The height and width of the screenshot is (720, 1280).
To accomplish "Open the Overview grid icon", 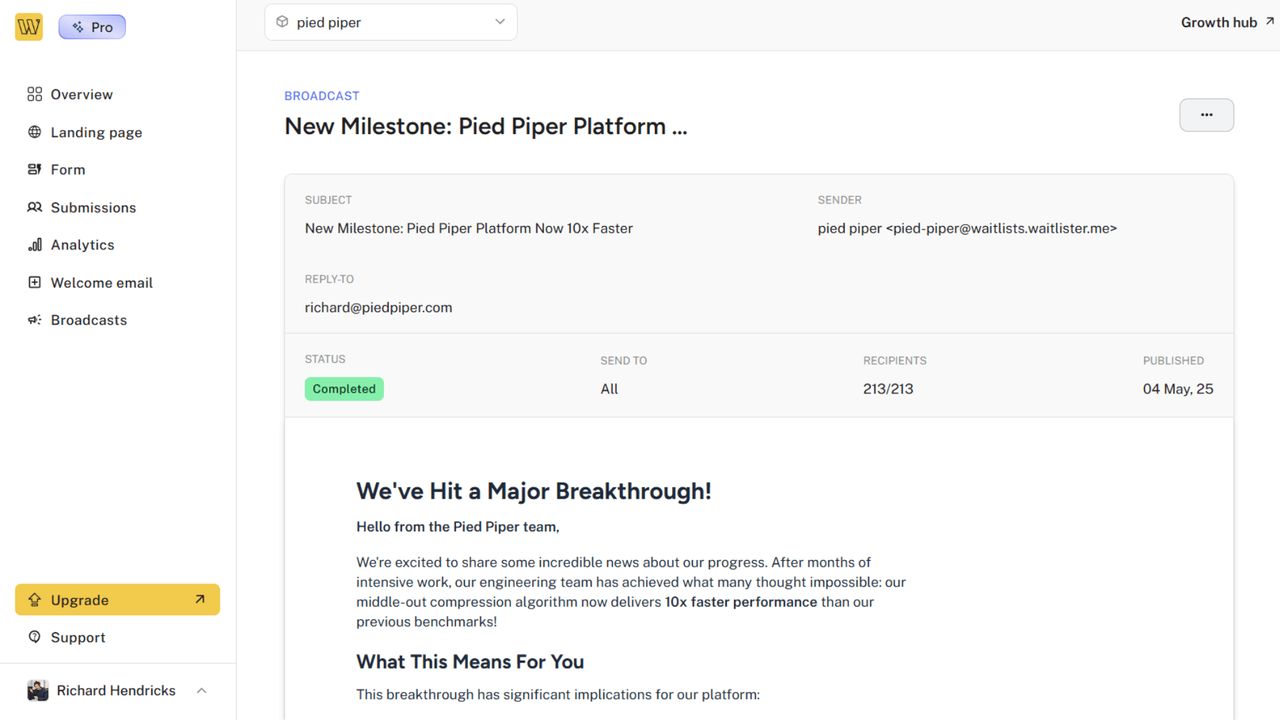I will pos(34,94).
